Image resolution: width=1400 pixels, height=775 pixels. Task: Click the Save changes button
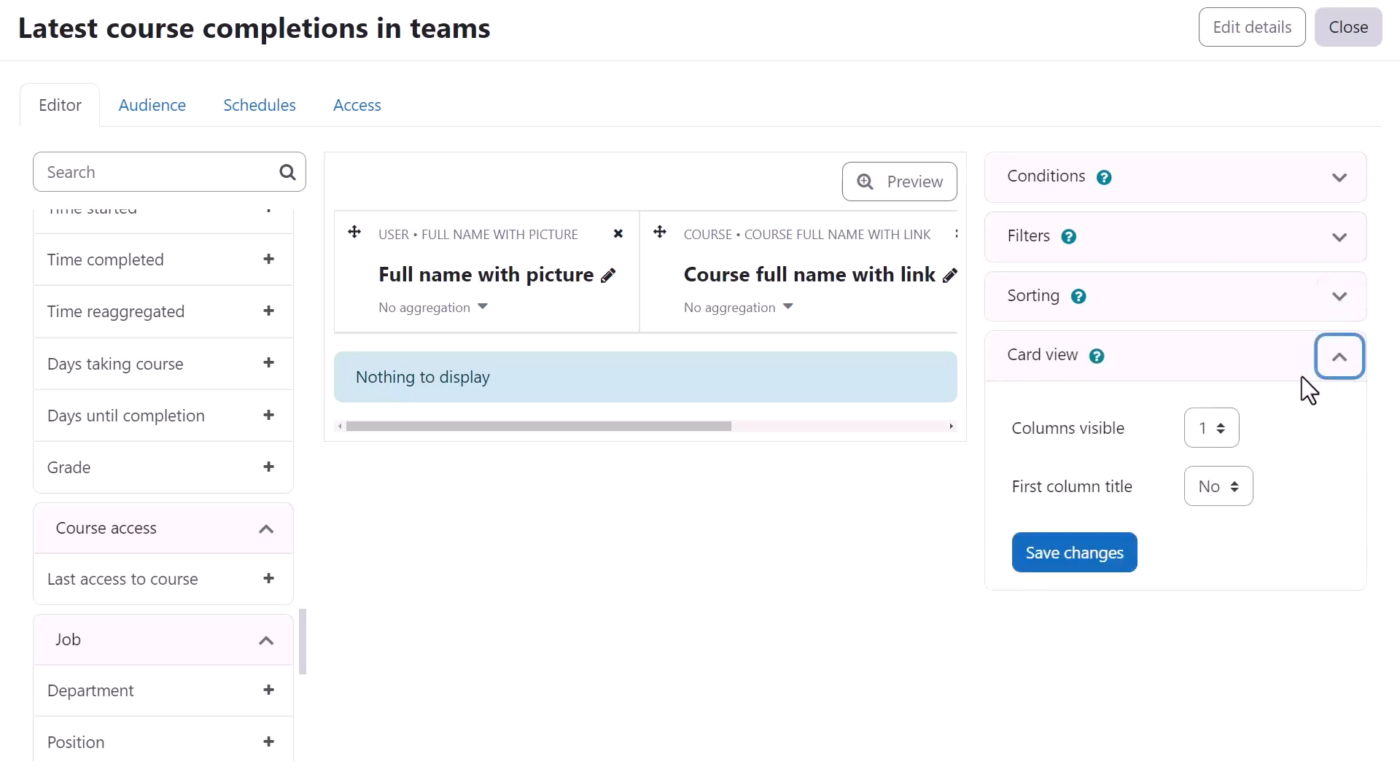[1074, 553]
